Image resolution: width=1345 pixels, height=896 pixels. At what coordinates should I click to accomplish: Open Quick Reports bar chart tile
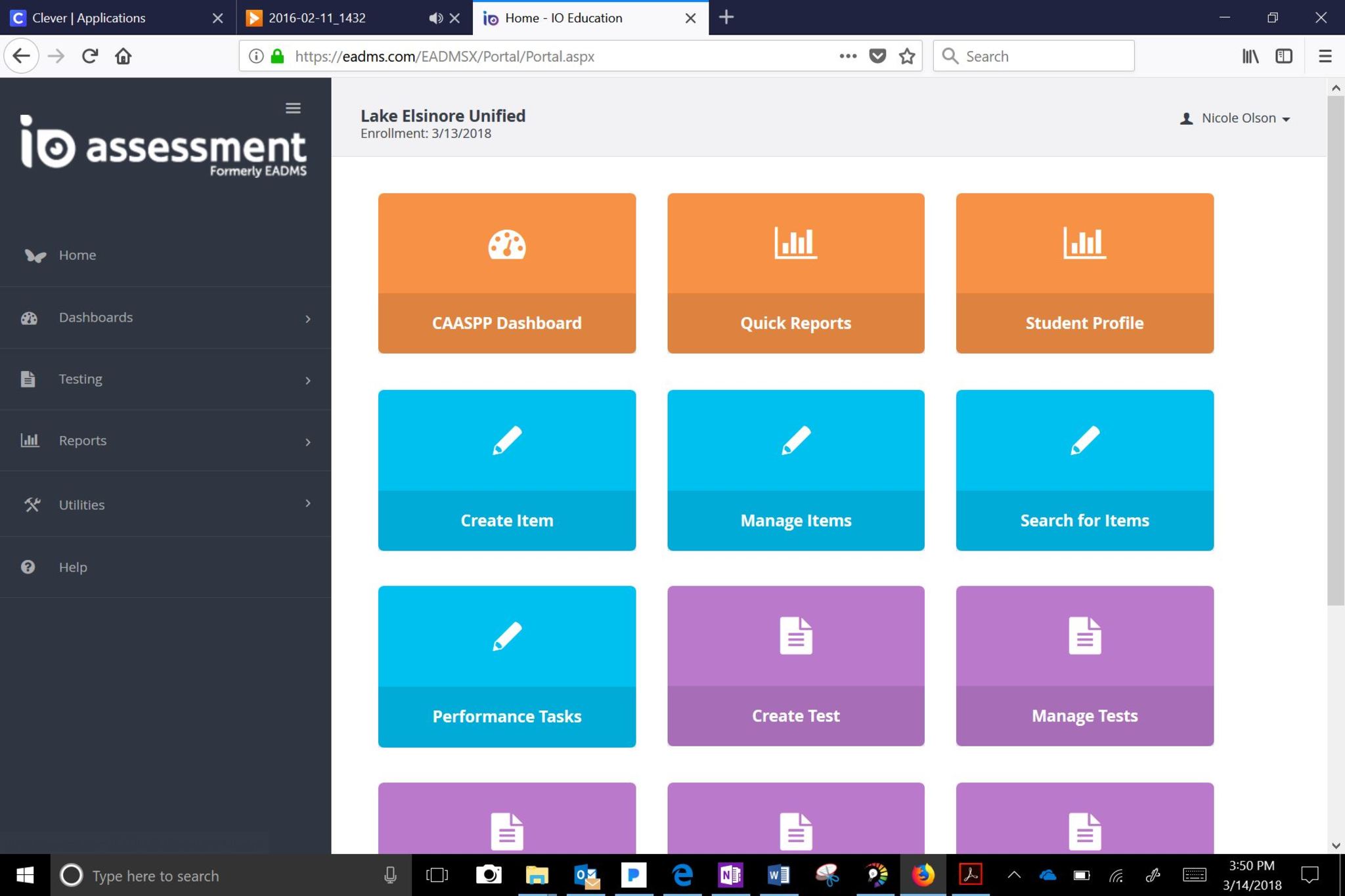point(795,273)
